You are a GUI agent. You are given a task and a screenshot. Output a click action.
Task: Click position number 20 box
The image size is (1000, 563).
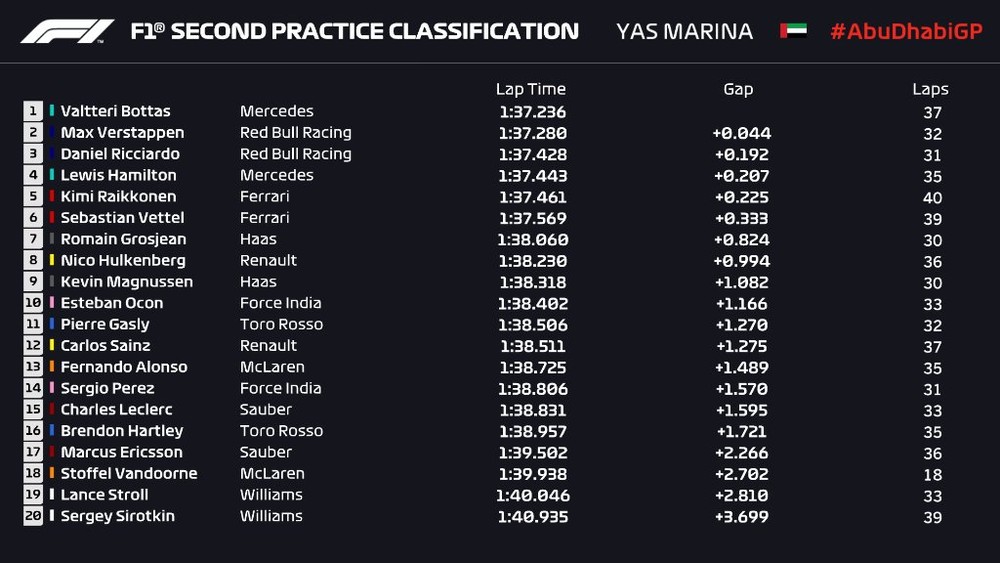(x=33, y=516)
